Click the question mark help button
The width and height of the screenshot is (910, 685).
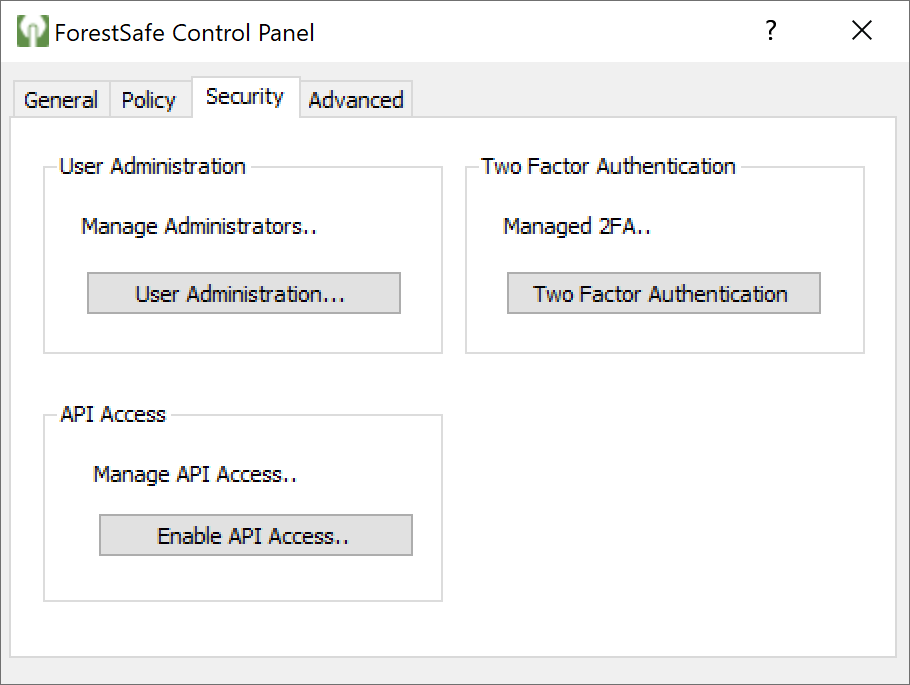point(771,31)
